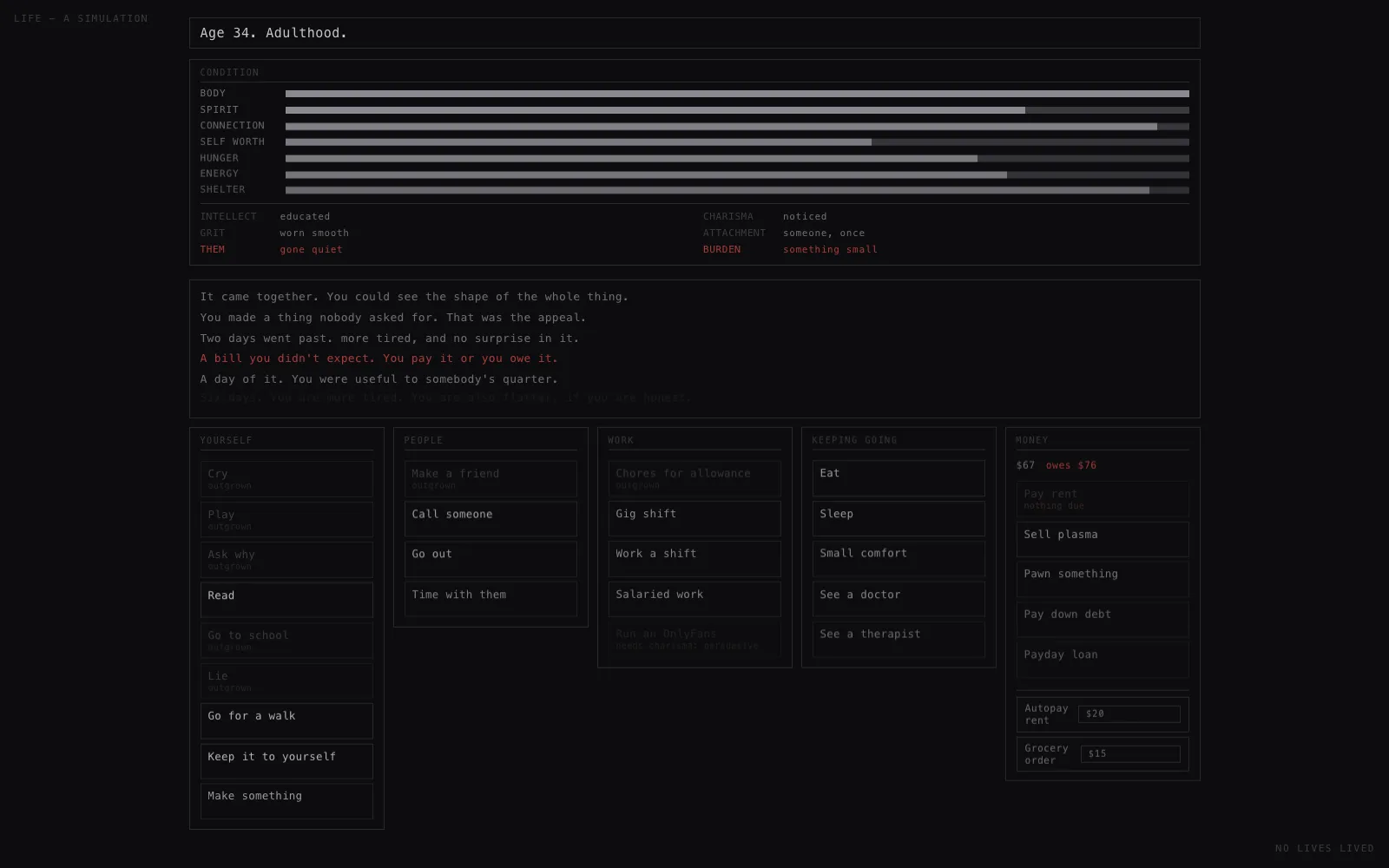Click Time with them
This screenshot has height=868, width=1389.
tap(490, 599)
